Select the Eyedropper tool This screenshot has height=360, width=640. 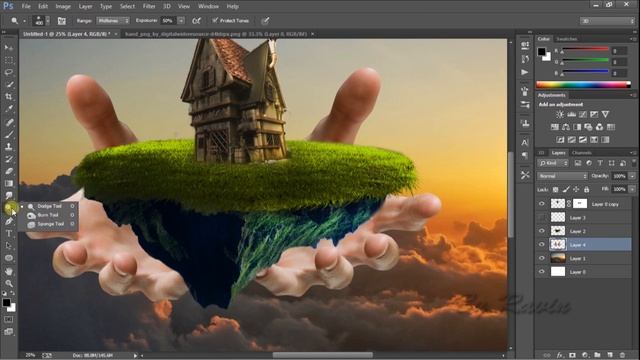(x=9, y=109)
